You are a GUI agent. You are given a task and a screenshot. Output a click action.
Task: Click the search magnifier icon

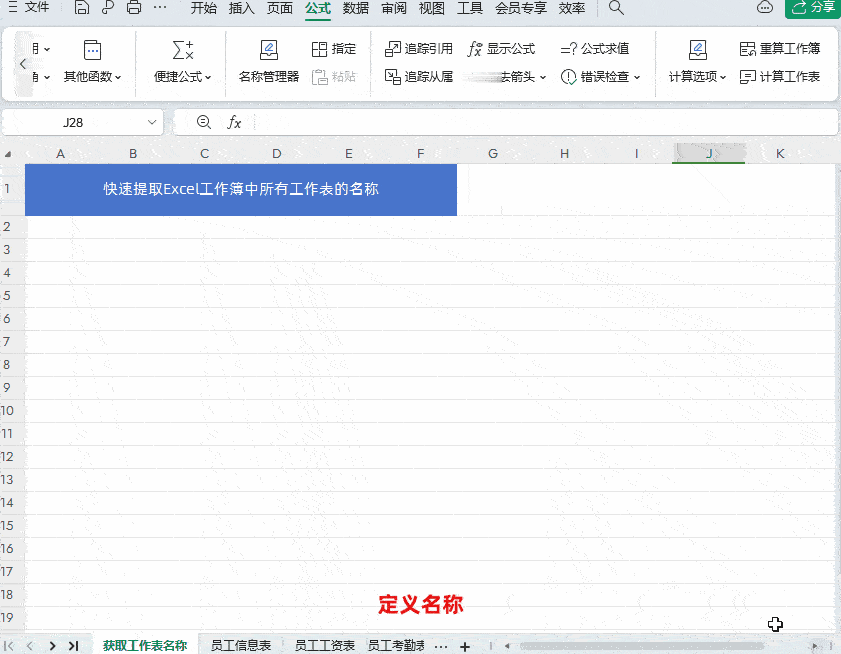pyautogui.click(x=616, y=8)
